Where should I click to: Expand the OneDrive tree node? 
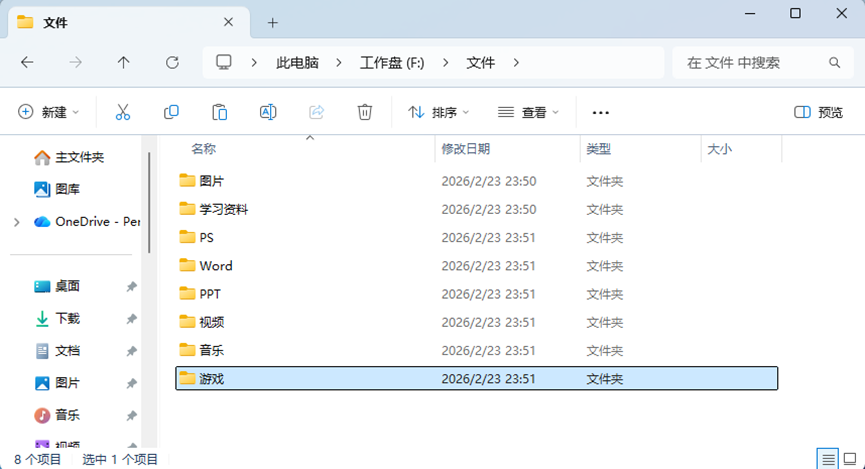tap(17, 222)
